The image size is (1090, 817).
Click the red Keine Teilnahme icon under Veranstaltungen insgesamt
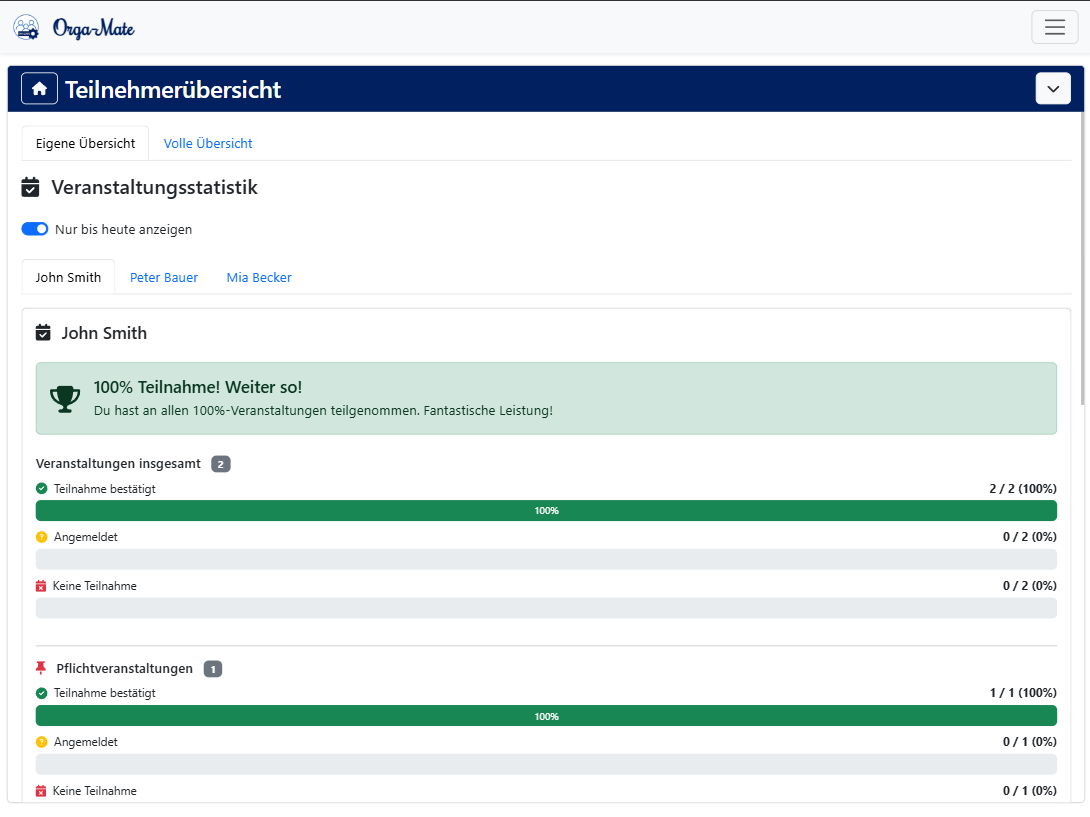tap(42, 586)
